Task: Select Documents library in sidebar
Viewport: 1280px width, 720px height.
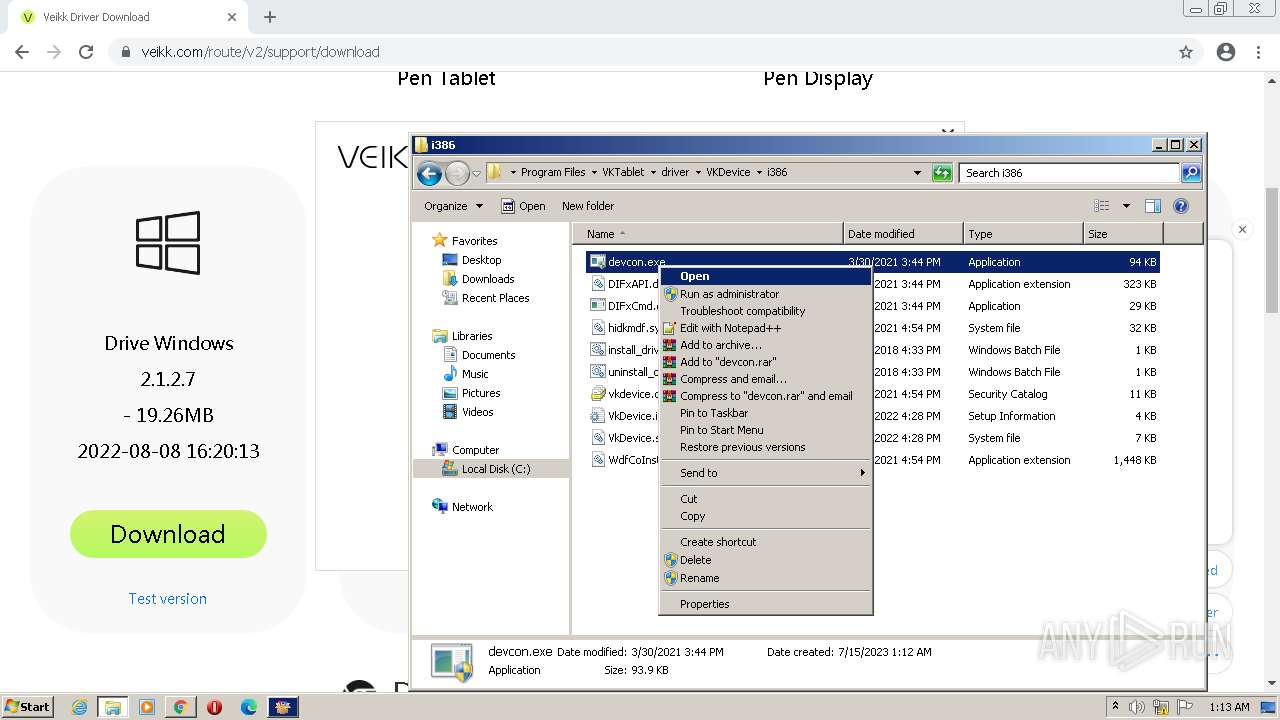Action: click(488, 355)
